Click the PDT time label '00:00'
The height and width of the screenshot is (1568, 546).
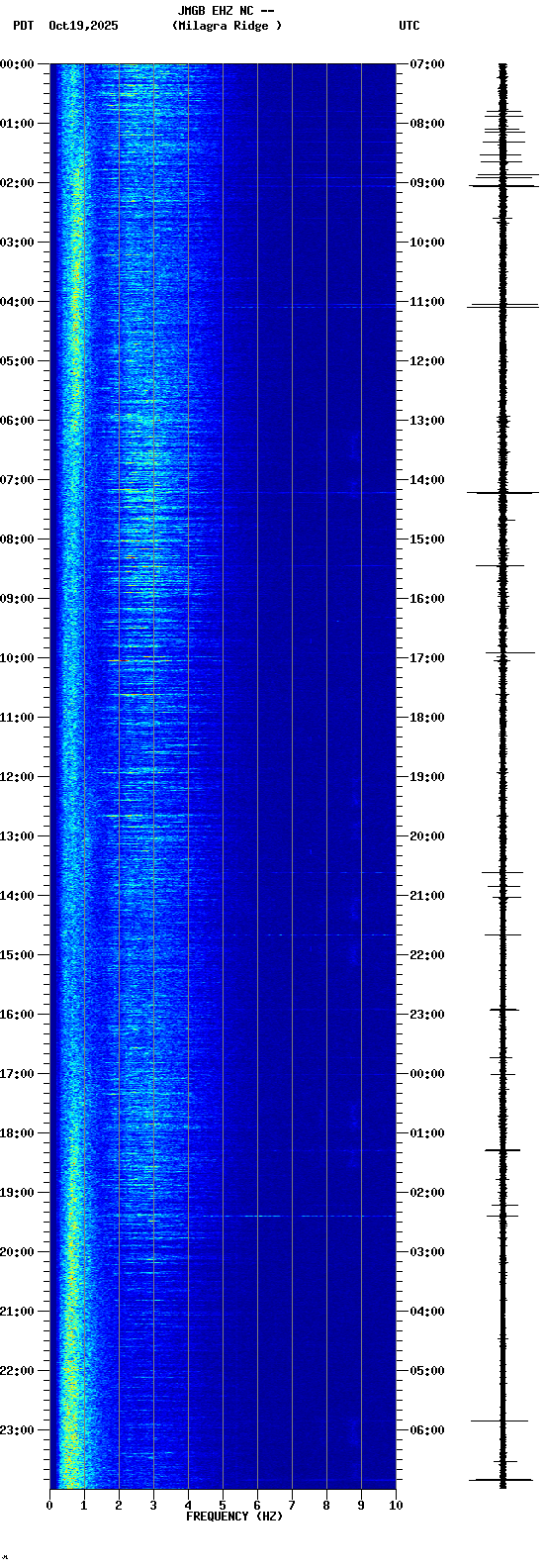pyautogui.click(x=17, y=64)
